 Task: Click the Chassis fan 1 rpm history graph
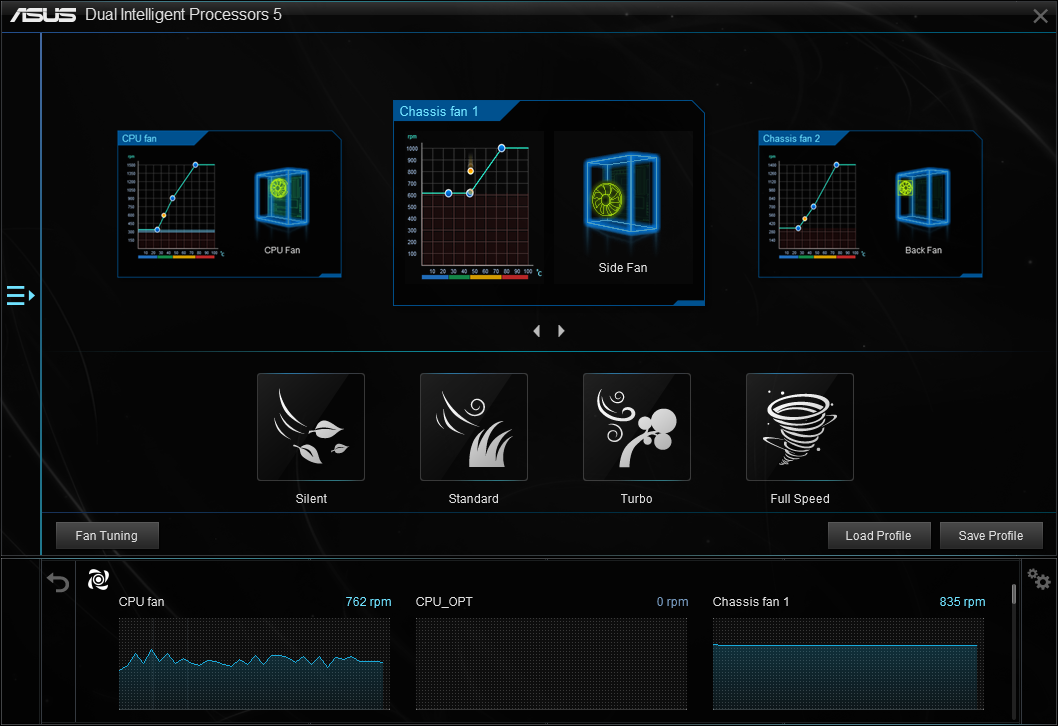coord(848,664)
